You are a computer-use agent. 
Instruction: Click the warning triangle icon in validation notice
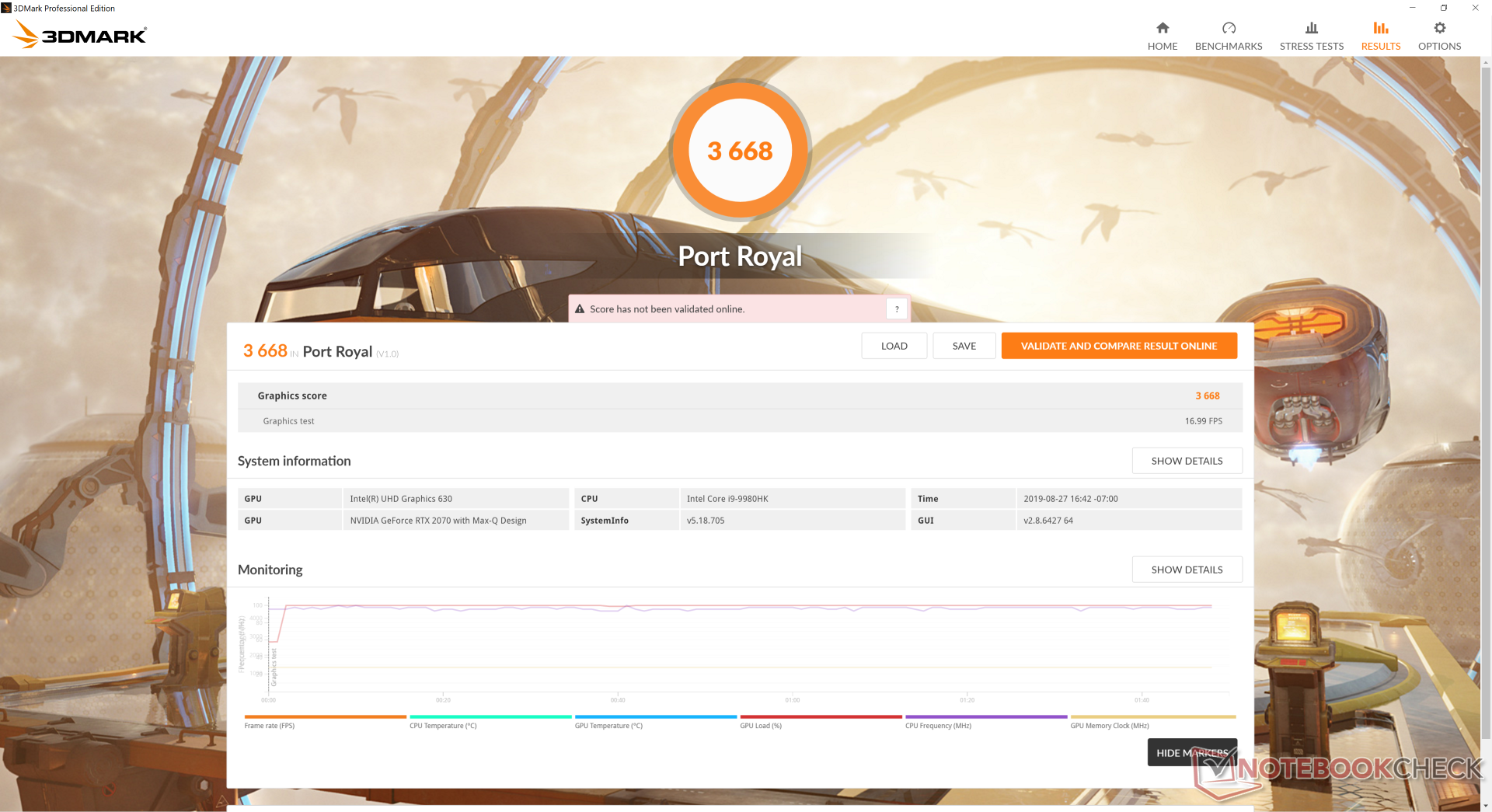pos(580,309)
